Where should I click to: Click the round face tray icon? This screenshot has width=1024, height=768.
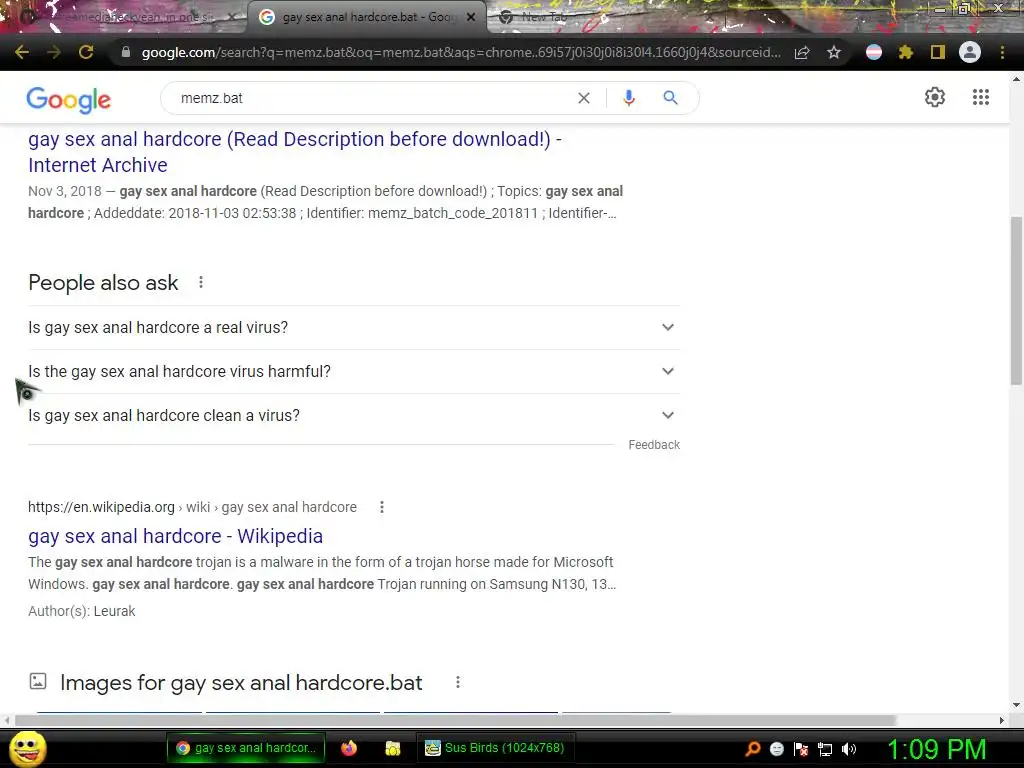776,749
